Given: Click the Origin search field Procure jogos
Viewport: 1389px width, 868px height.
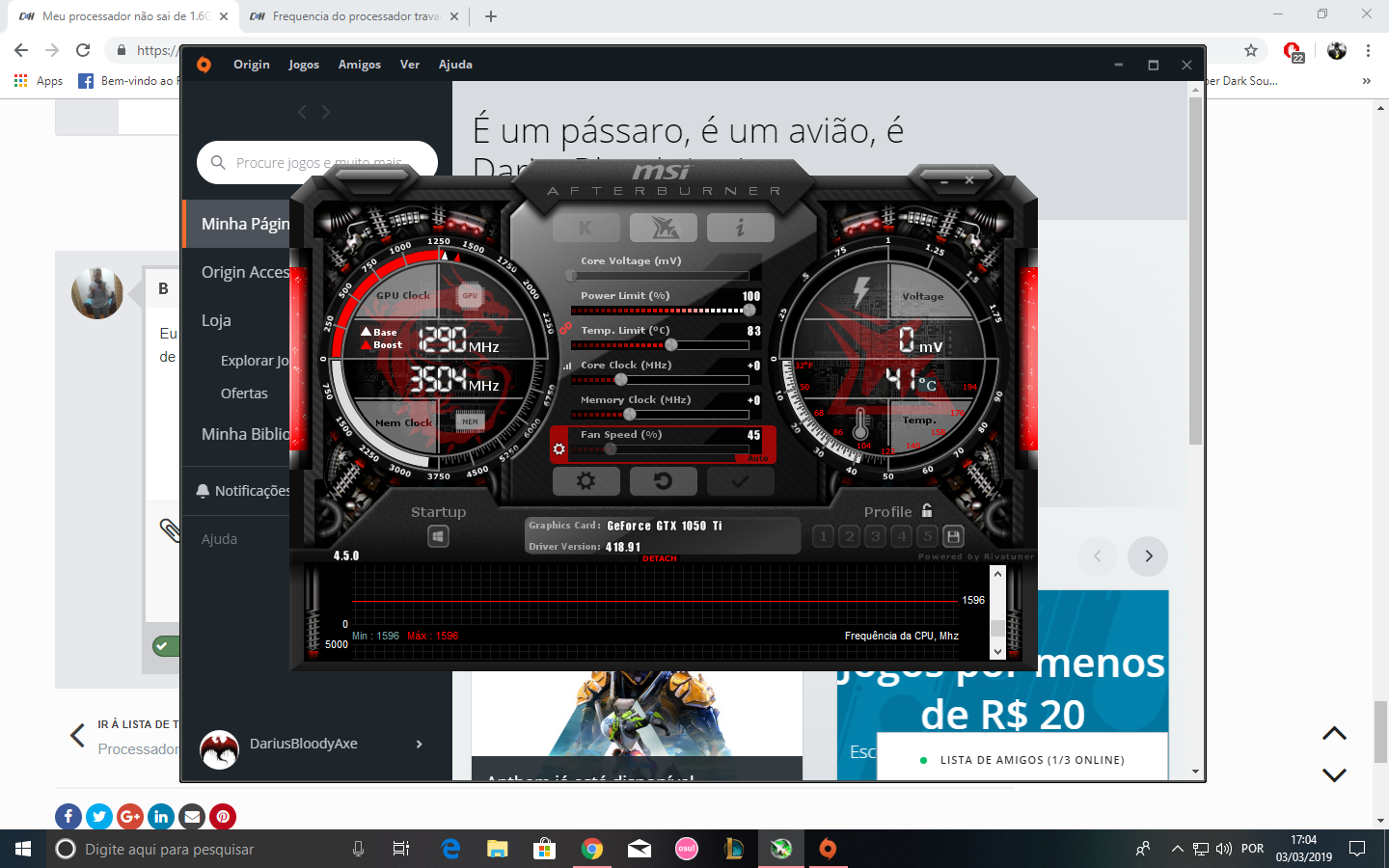Looking at the screenshot, I should (x=317, y=162).
